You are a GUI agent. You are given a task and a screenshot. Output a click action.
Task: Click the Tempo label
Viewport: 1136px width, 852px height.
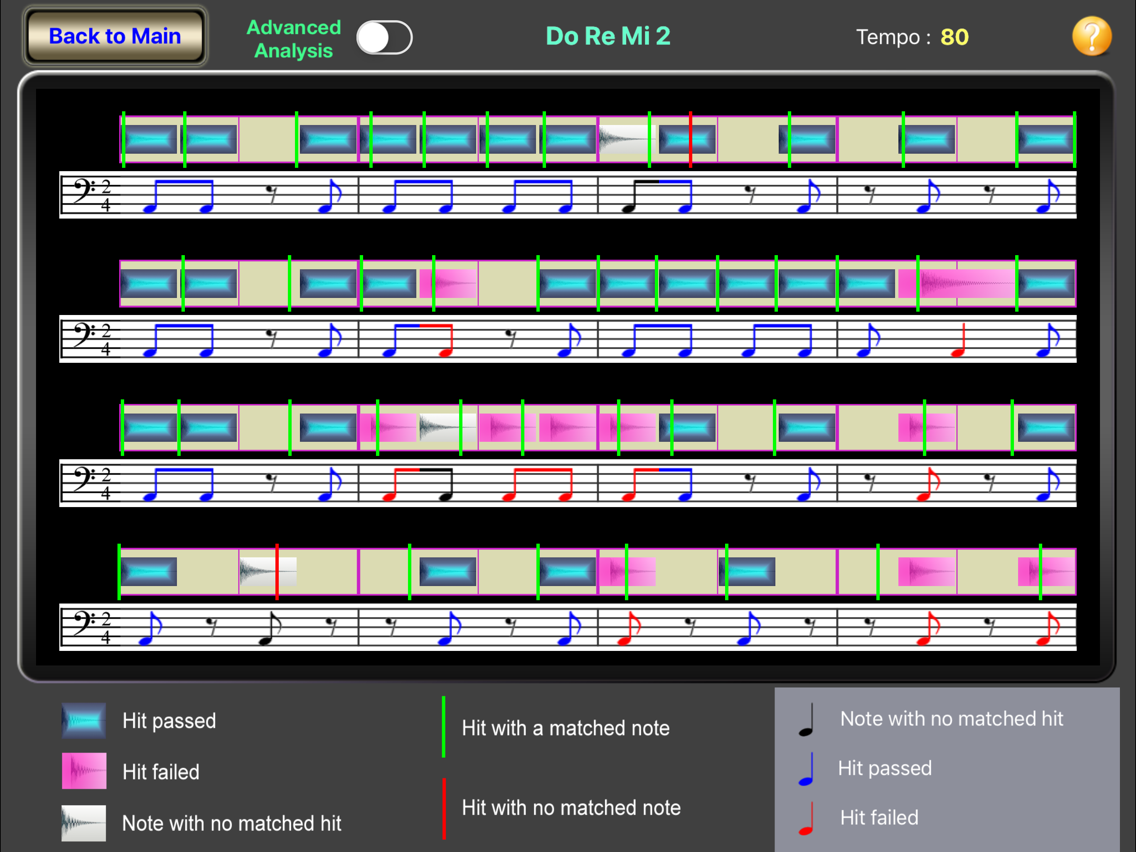point(893,37)
